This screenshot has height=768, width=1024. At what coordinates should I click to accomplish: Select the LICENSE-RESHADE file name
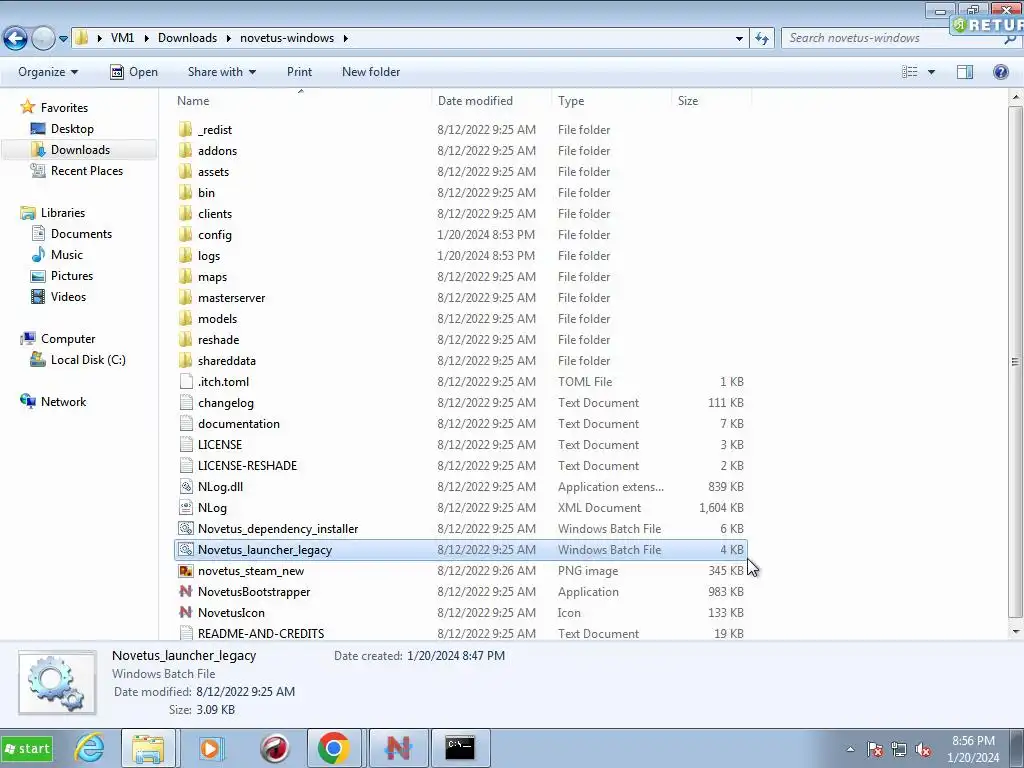247,466
